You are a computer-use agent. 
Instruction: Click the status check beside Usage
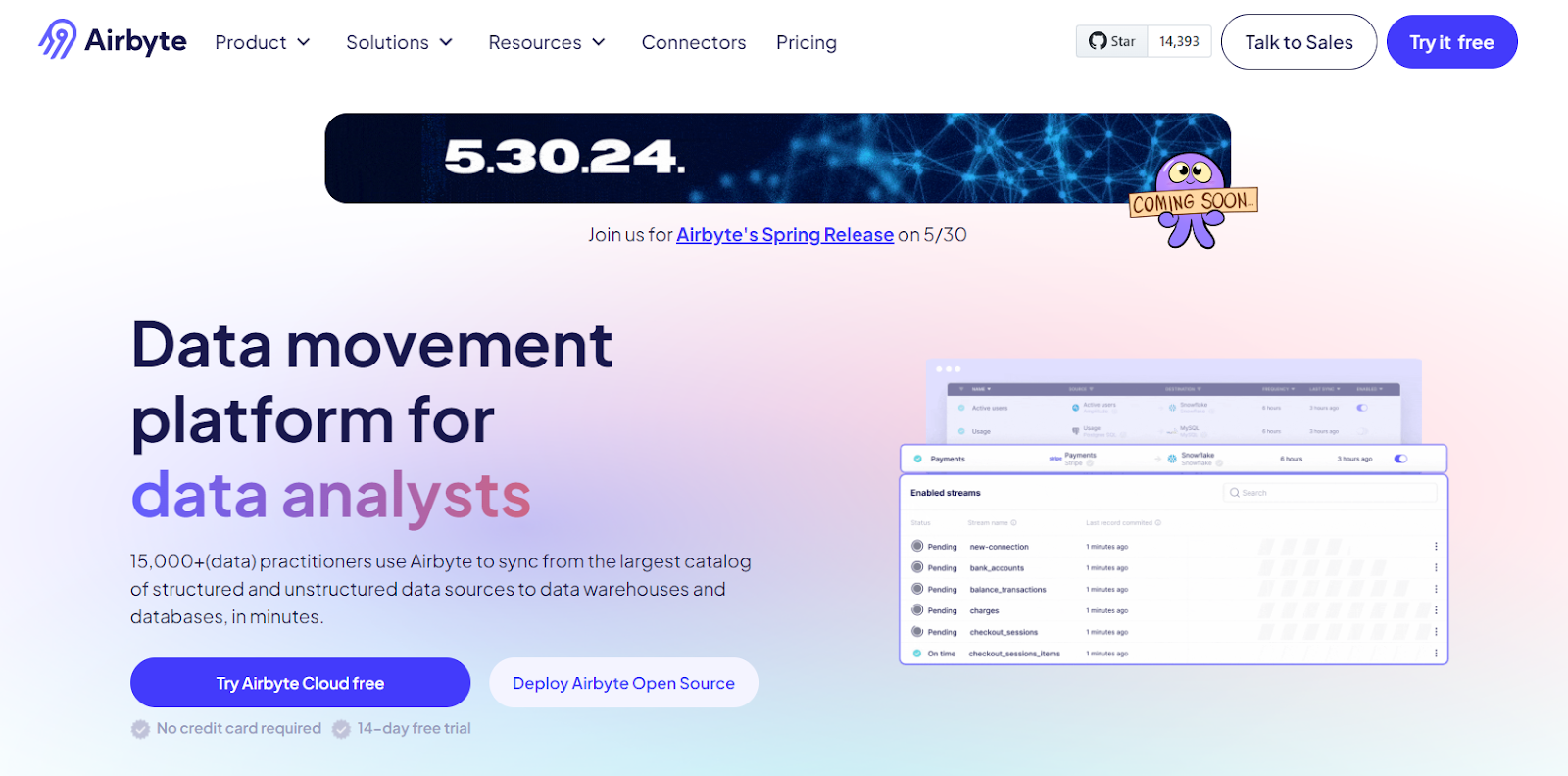961,431
